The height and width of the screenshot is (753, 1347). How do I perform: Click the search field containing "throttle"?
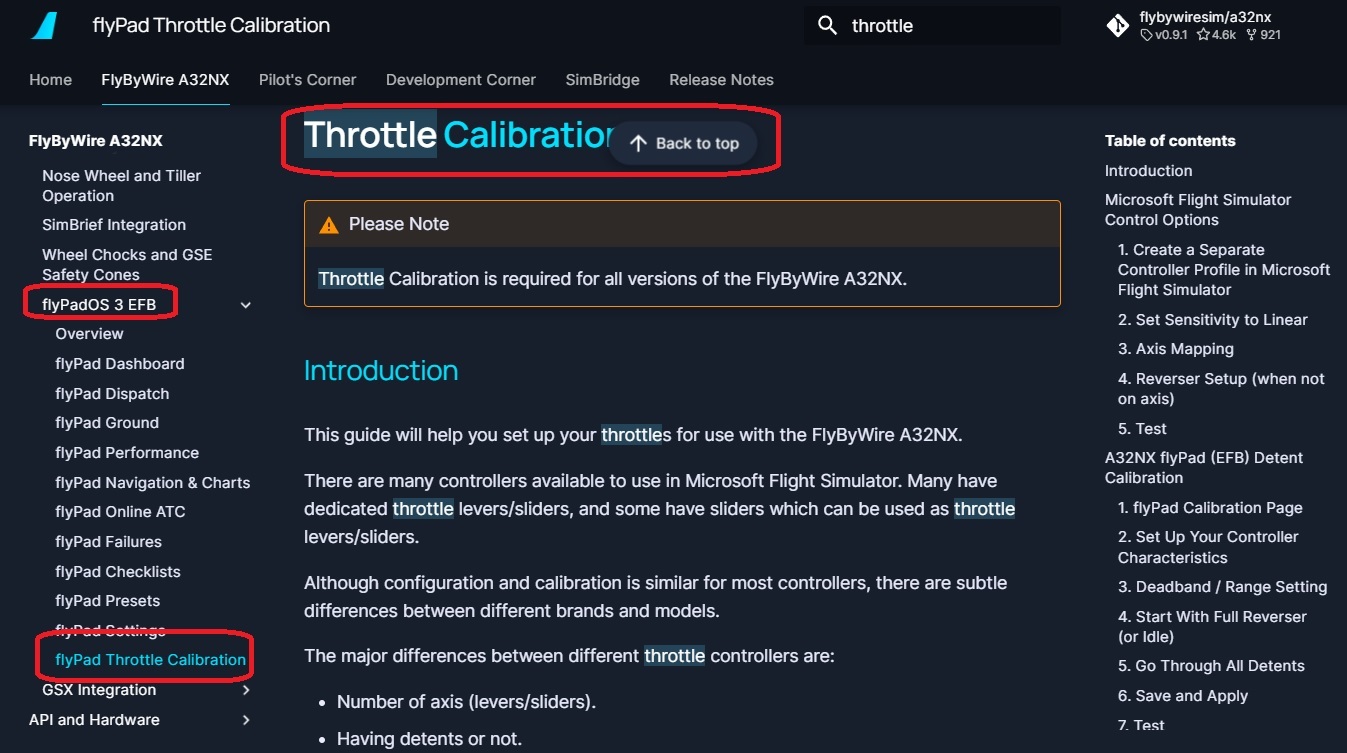point(940,26)
